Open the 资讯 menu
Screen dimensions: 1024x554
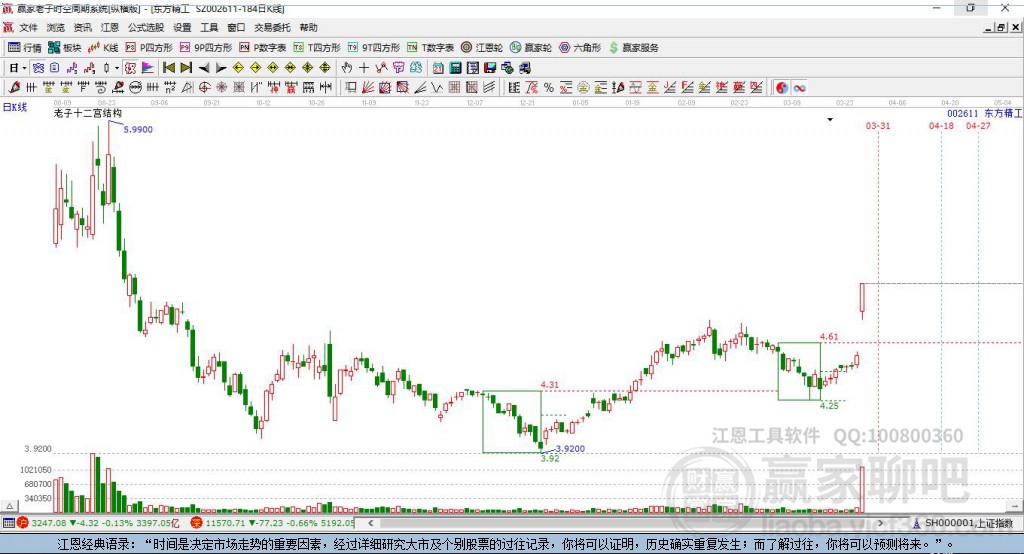(x=82, y=27)
